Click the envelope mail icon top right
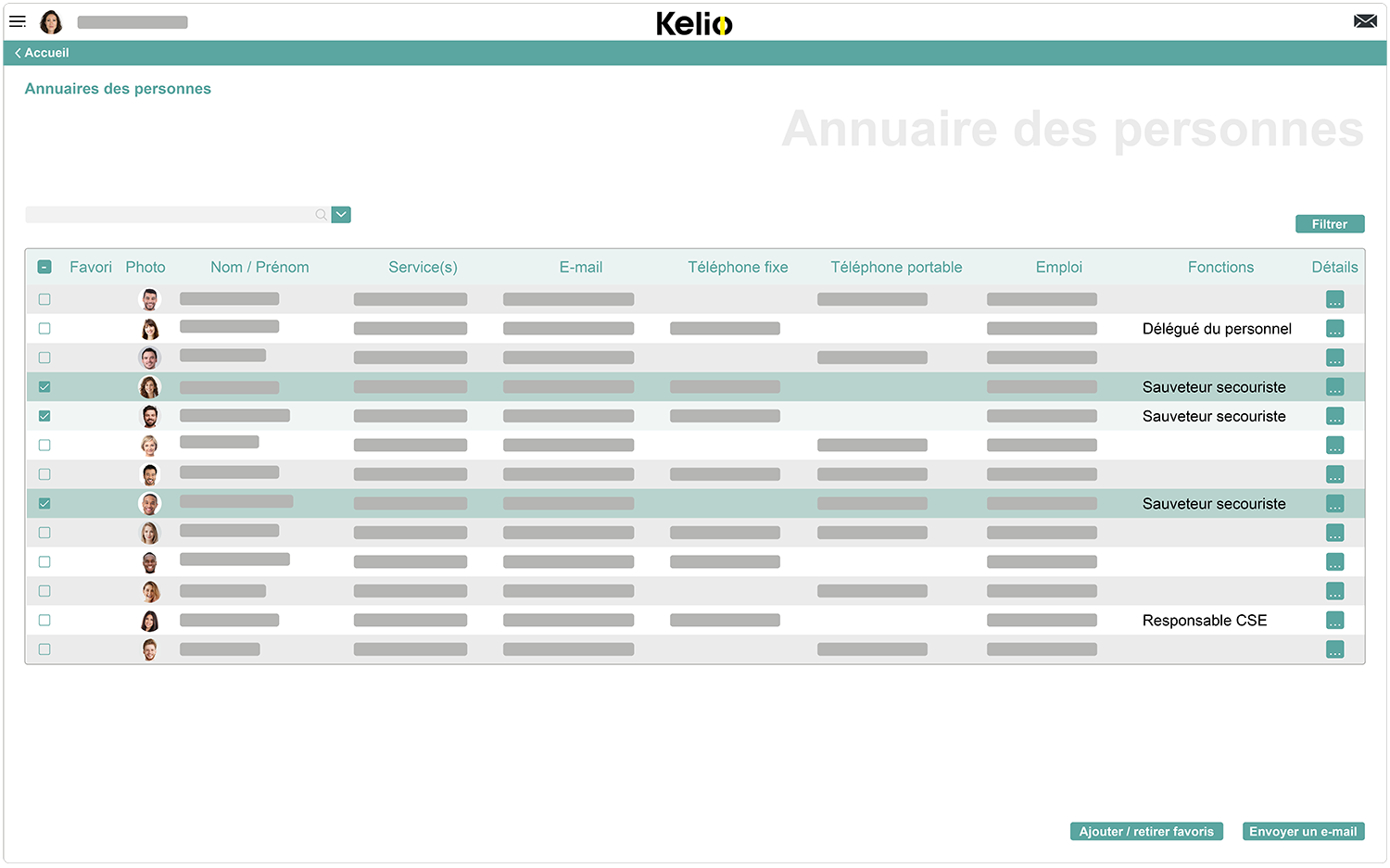This screenshot has width=1390, height=868. pos(1365,19)
